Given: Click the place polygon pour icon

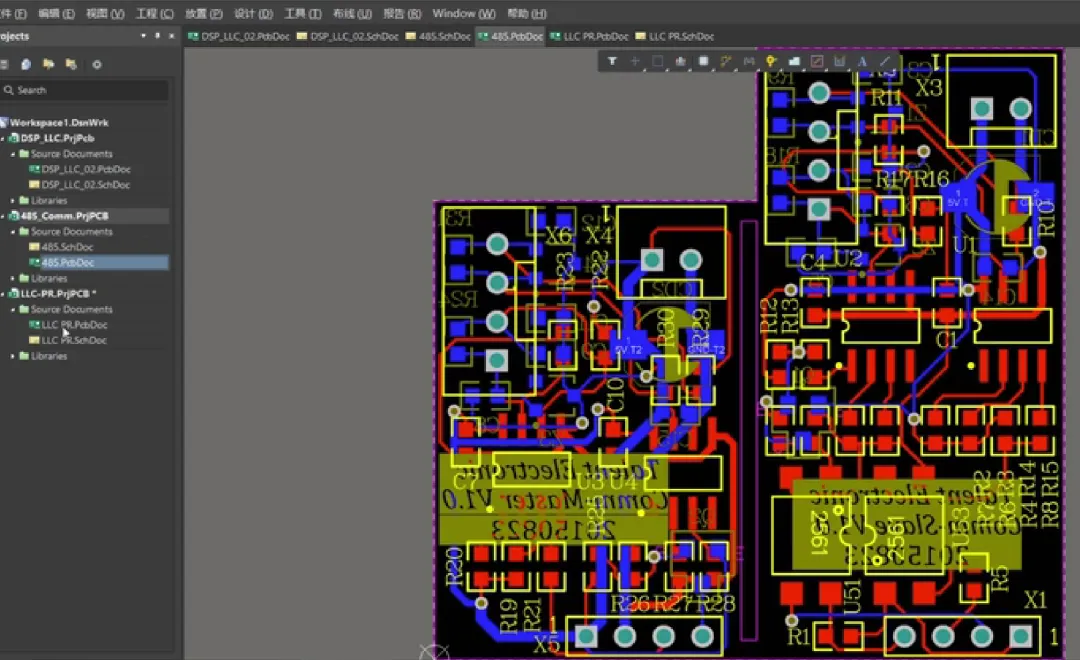Looking at the screenshot, I should pos(793,61).
